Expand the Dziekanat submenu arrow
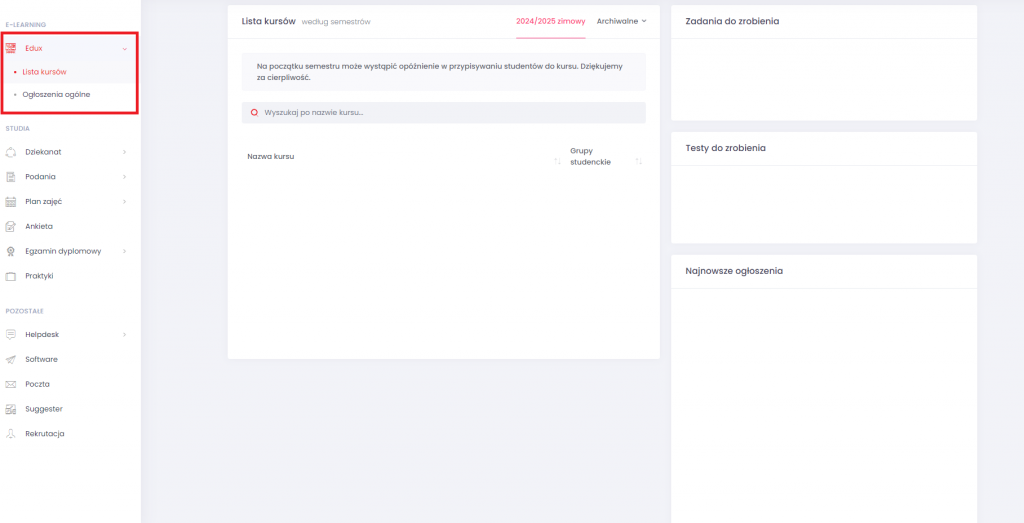This screenshot has height=523, width=1024. click(124, 152)
